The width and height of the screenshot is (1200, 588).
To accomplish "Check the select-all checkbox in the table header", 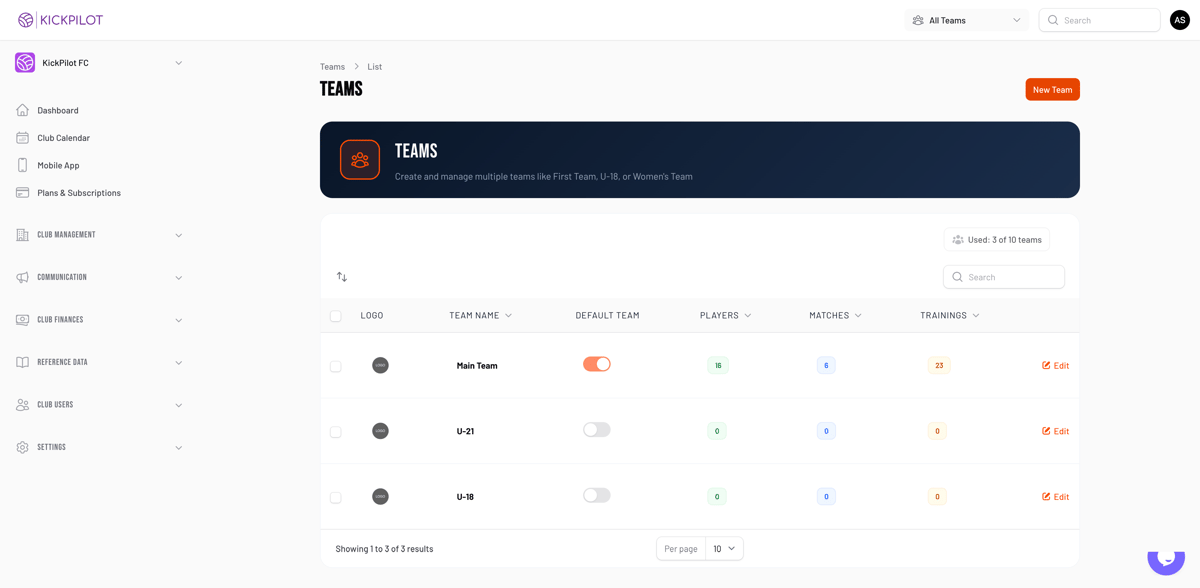I will coord(335,315).
